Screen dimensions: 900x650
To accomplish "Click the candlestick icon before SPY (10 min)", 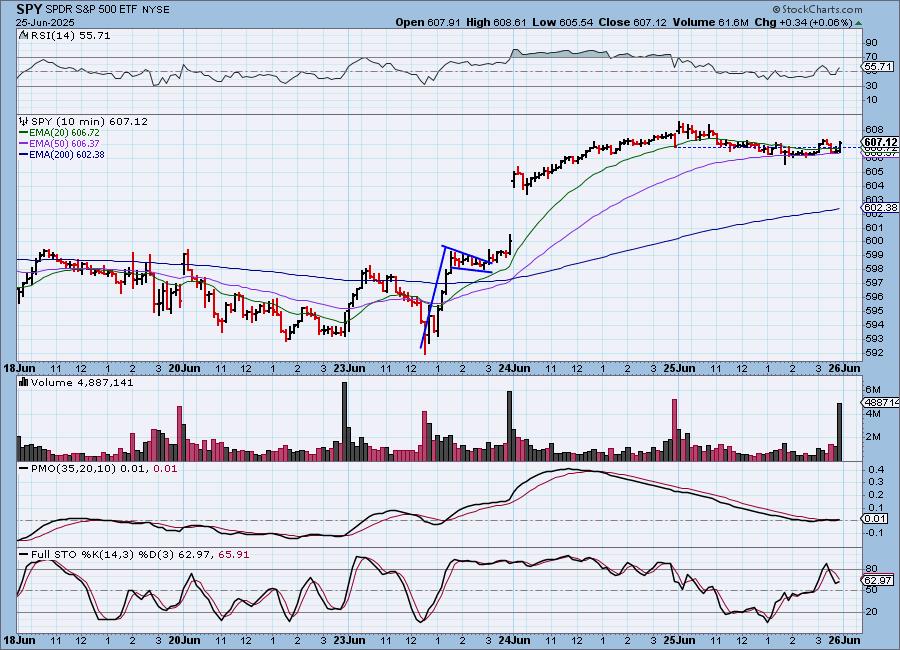I will click(x=24, y=121).
